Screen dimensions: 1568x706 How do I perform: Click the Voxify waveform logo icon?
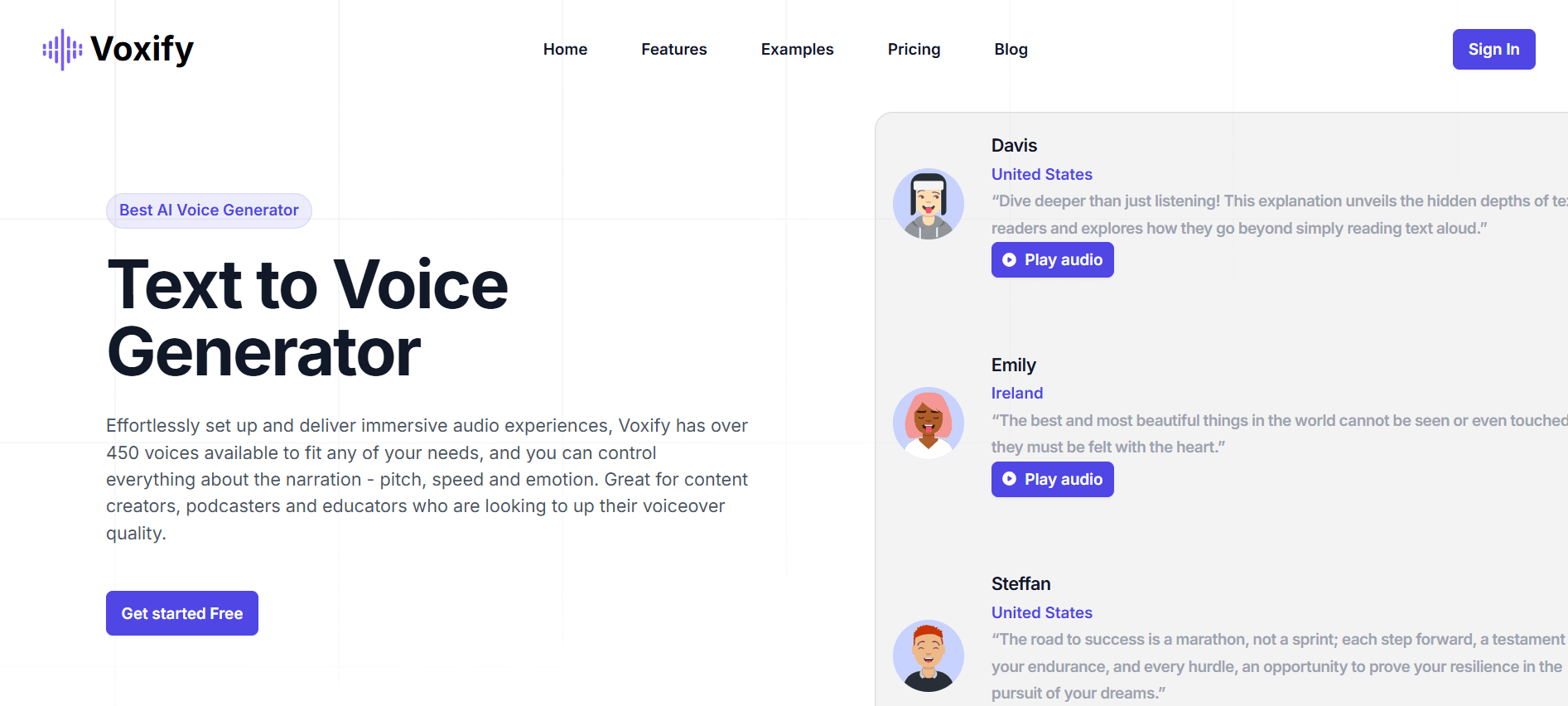(62, 50)
